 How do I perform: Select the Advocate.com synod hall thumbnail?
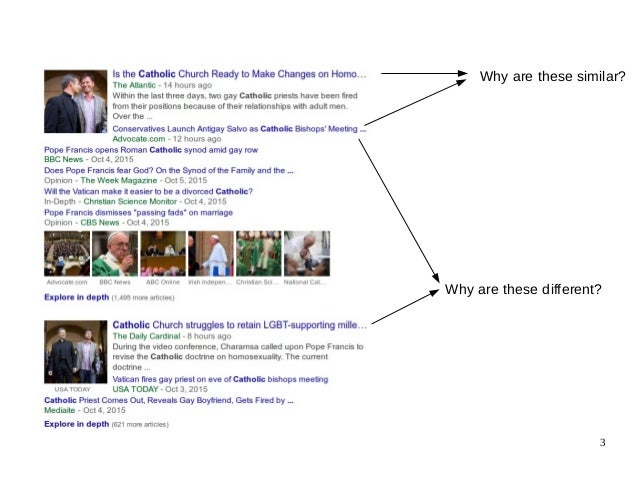(x=67, y=254)
